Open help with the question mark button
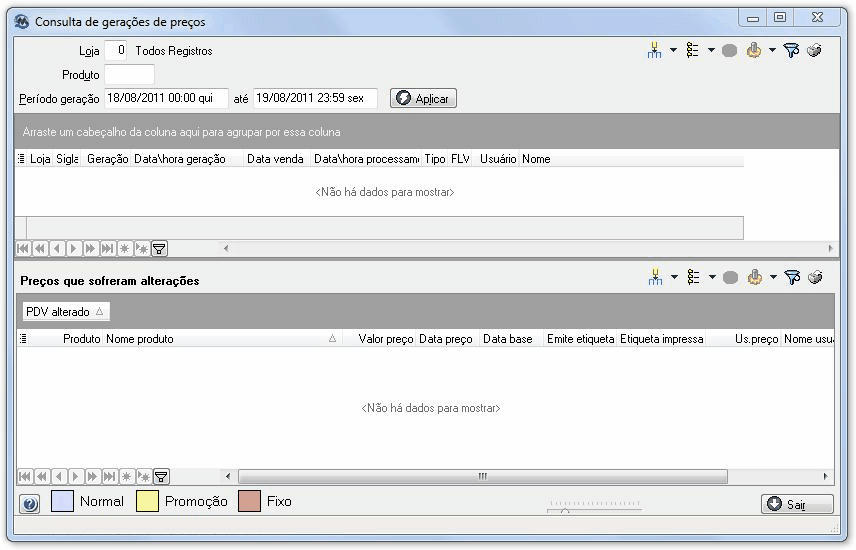 tap(30, 504)
